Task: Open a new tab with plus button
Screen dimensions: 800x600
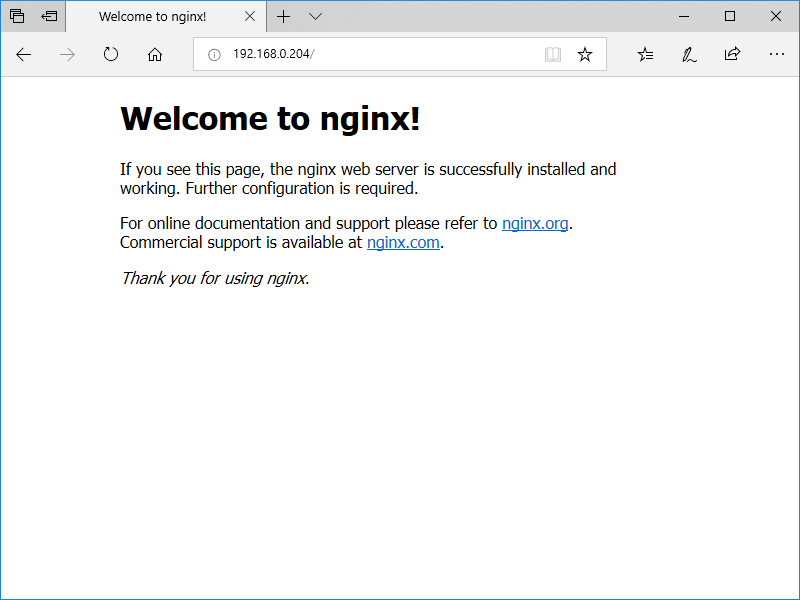Action: coord(284,16)
